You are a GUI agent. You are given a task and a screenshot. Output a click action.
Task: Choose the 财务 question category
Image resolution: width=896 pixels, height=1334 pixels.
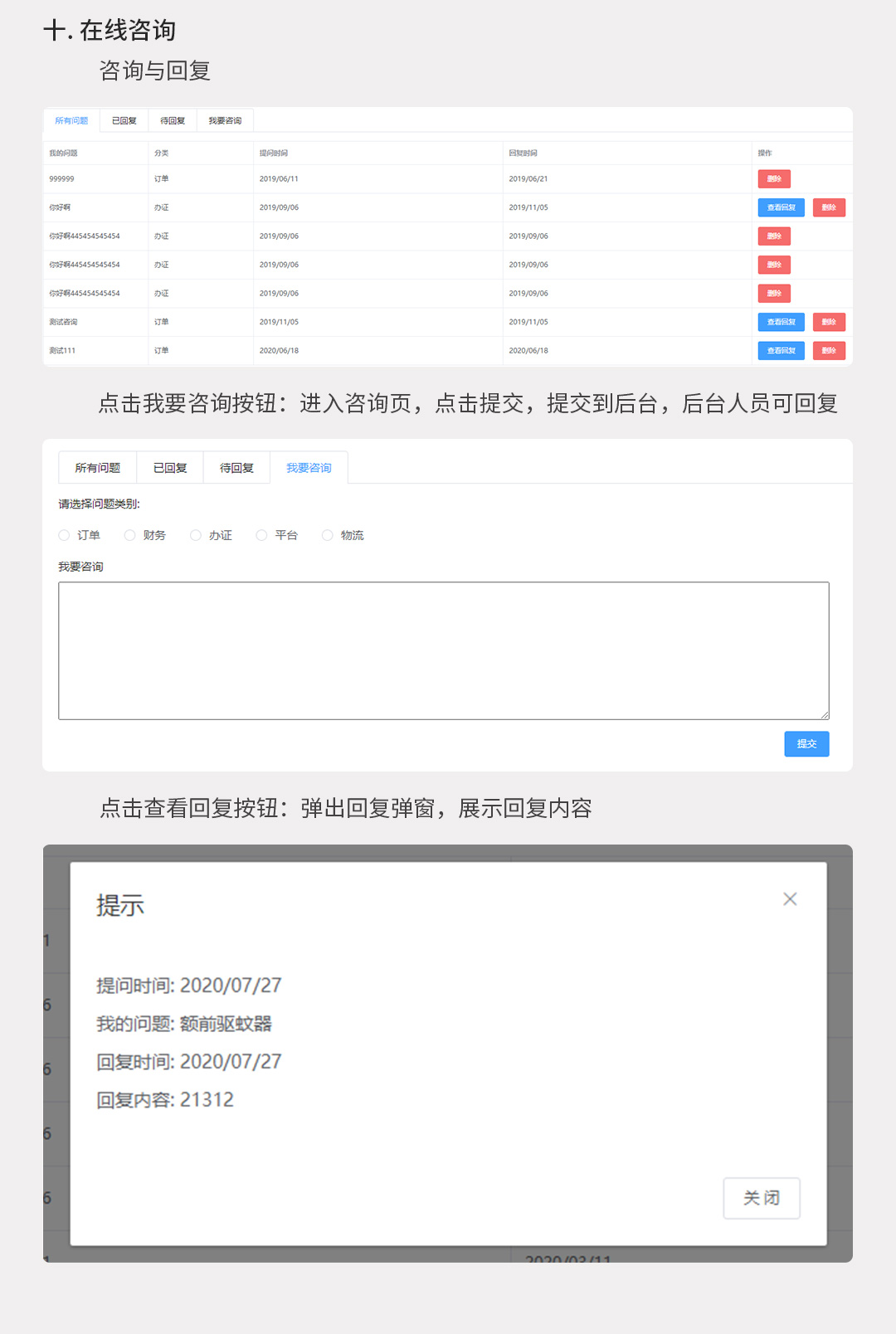click(x=129, y=536)
